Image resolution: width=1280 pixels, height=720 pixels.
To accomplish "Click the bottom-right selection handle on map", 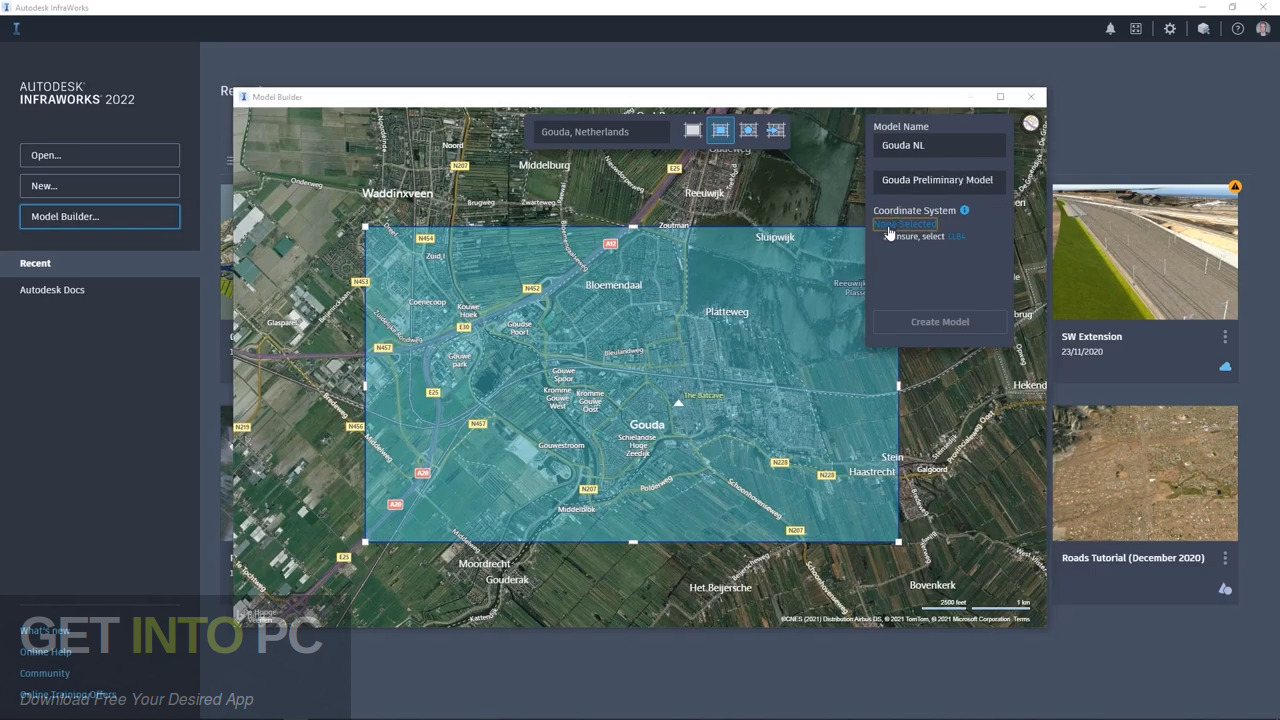I will point(898,542).
